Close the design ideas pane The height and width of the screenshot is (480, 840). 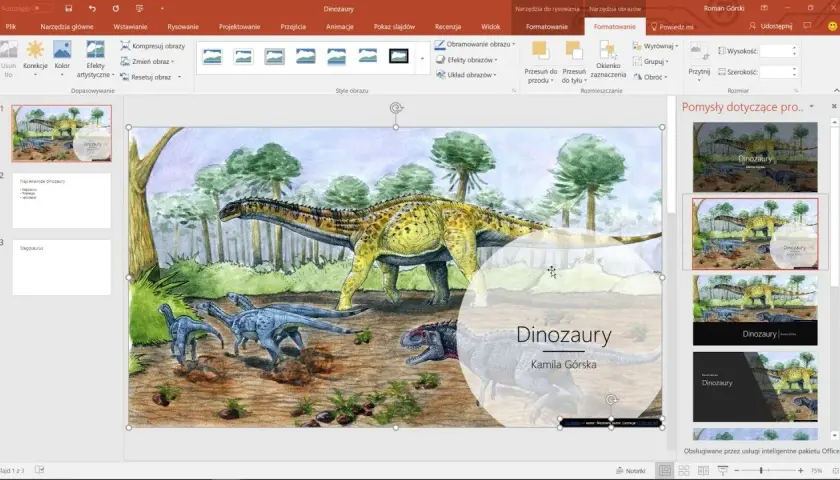click(834, 107)
